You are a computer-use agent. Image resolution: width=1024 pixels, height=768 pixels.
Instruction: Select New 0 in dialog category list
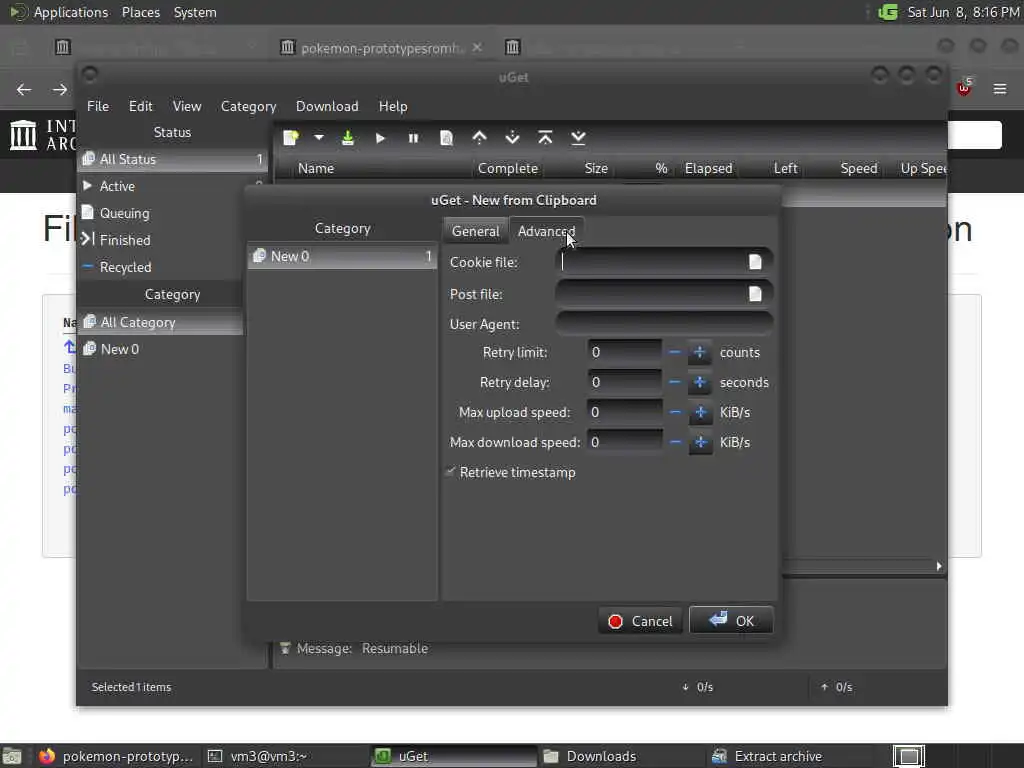(x=342, y=256)
